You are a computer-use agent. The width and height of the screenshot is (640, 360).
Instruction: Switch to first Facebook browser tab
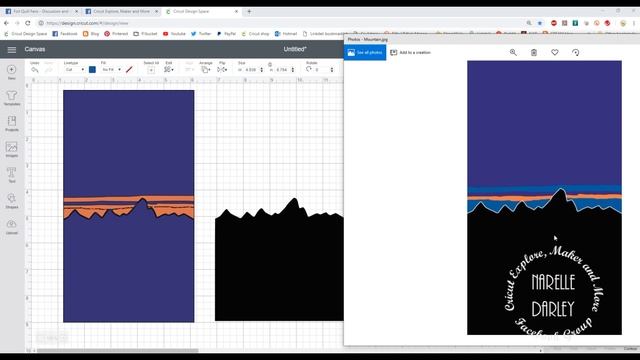pyautogui.click(x=40, y=11)
